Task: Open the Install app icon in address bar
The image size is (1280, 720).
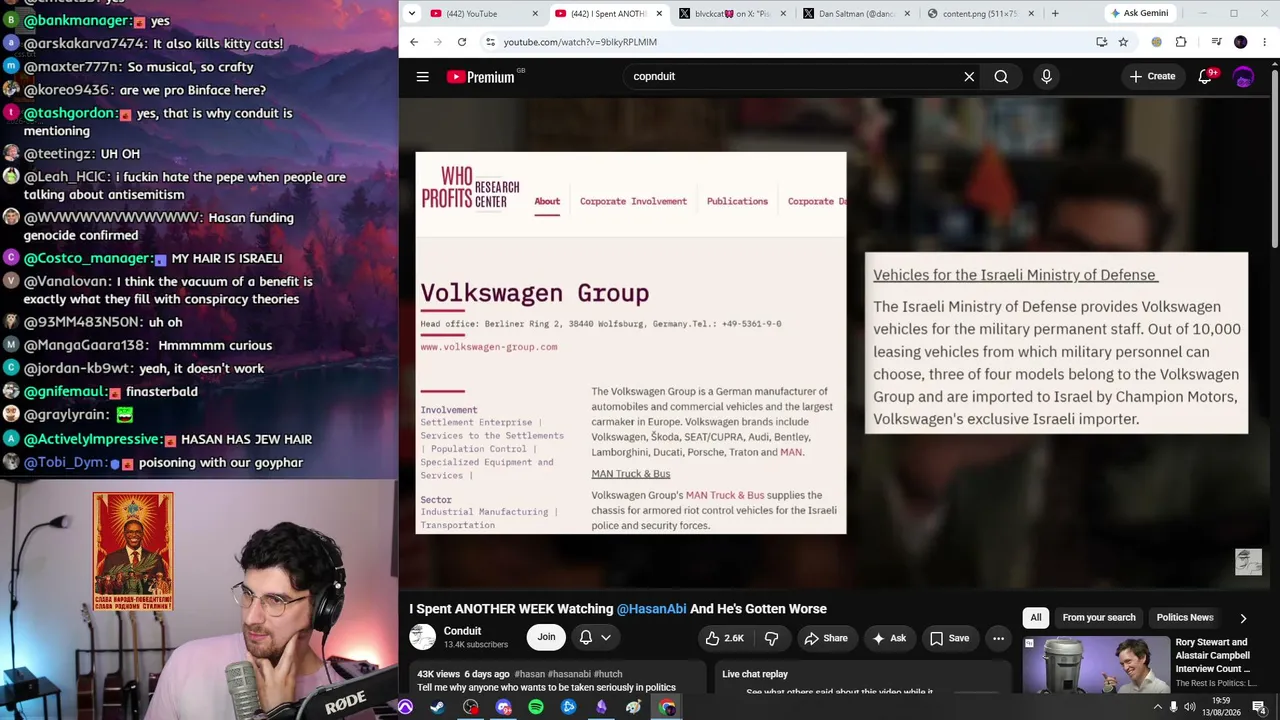Action: tap(1102, 42)
